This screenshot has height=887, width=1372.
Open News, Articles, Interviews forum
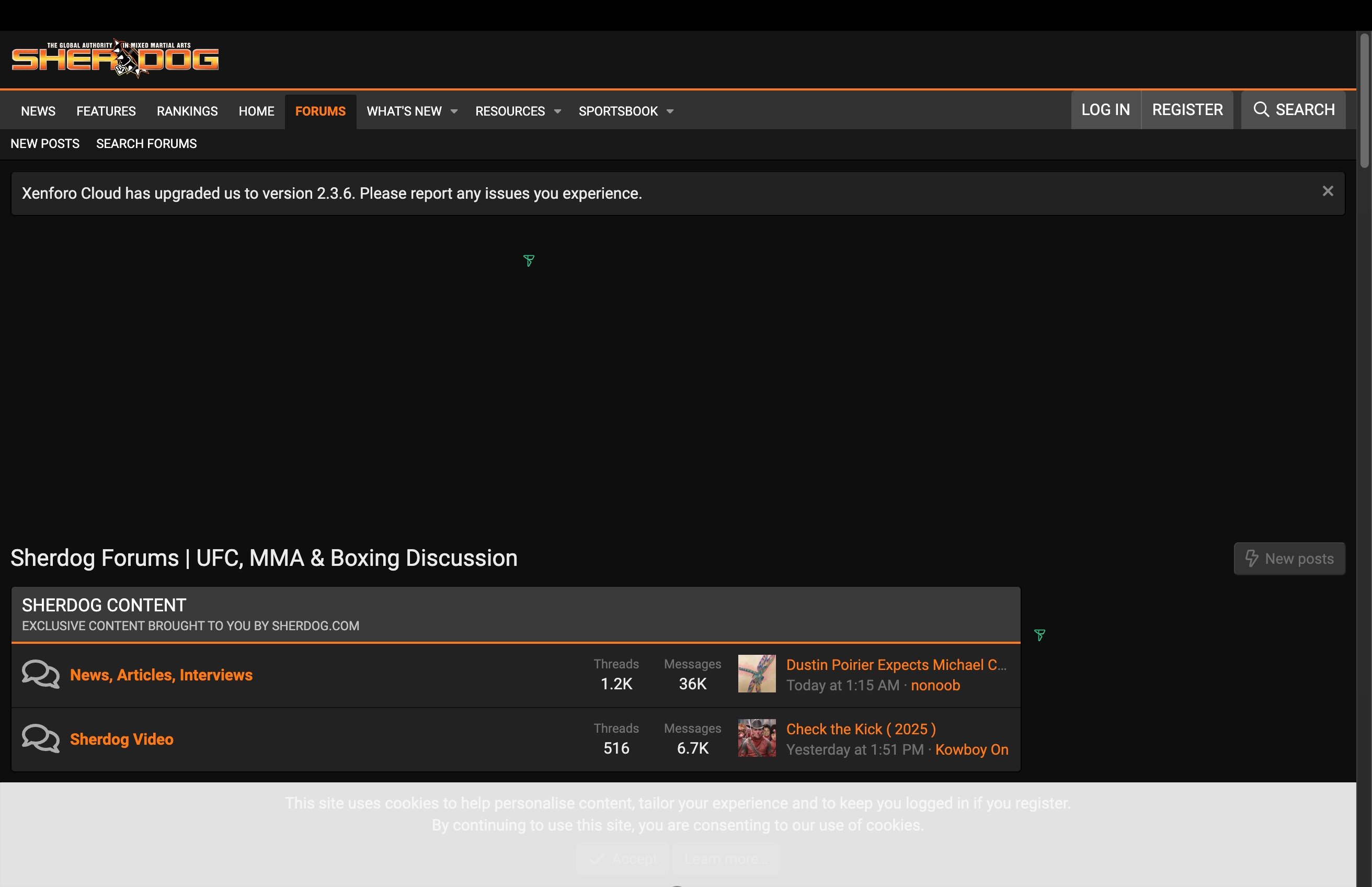161,675
